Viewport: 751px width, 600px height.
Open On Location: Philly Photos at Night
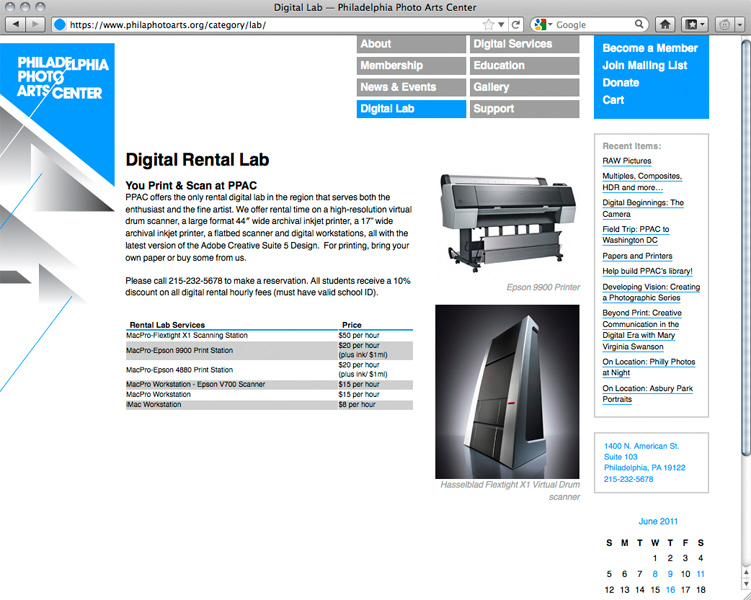(649, 367)
